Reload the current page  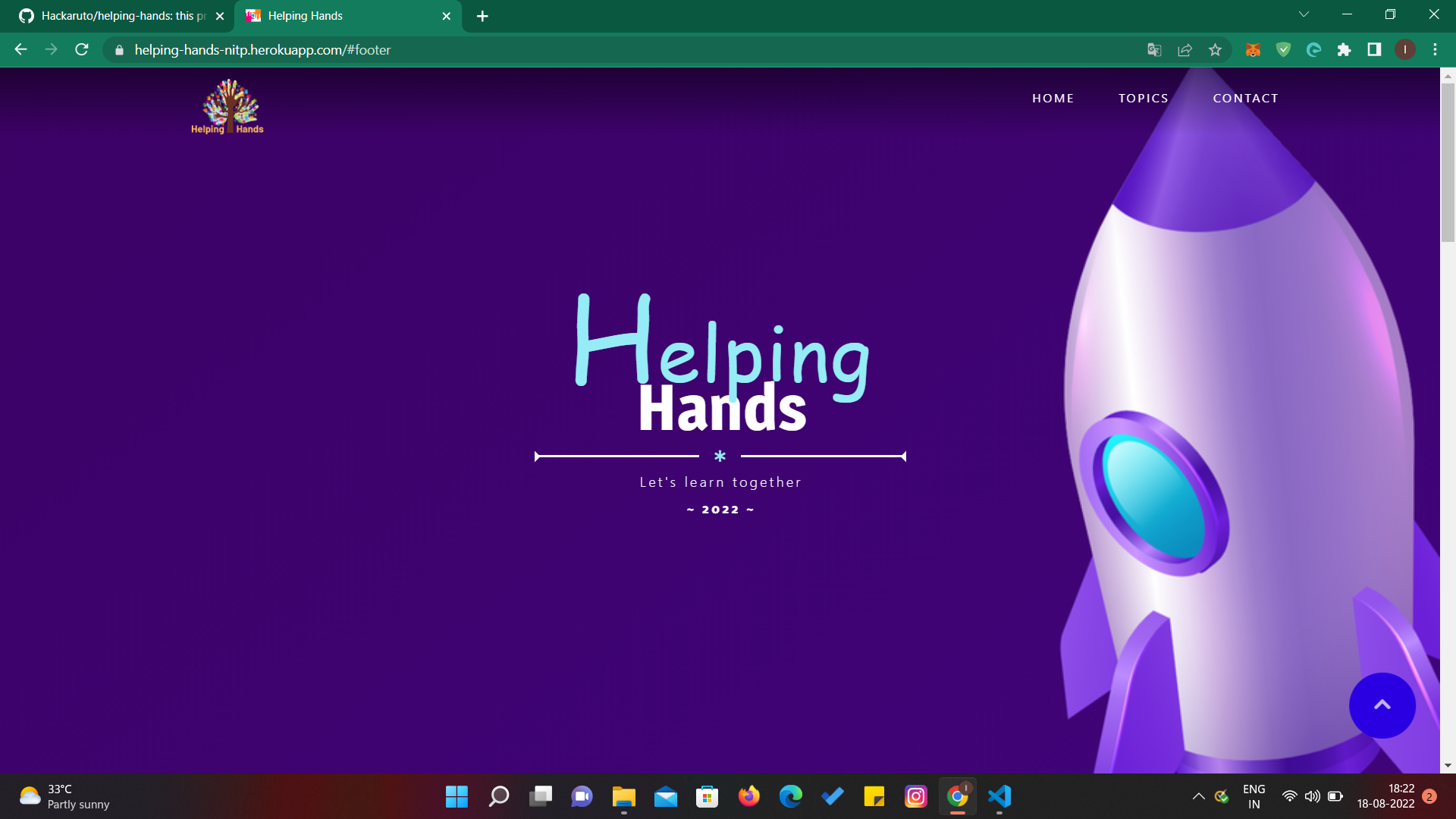(x=82, y=50)
